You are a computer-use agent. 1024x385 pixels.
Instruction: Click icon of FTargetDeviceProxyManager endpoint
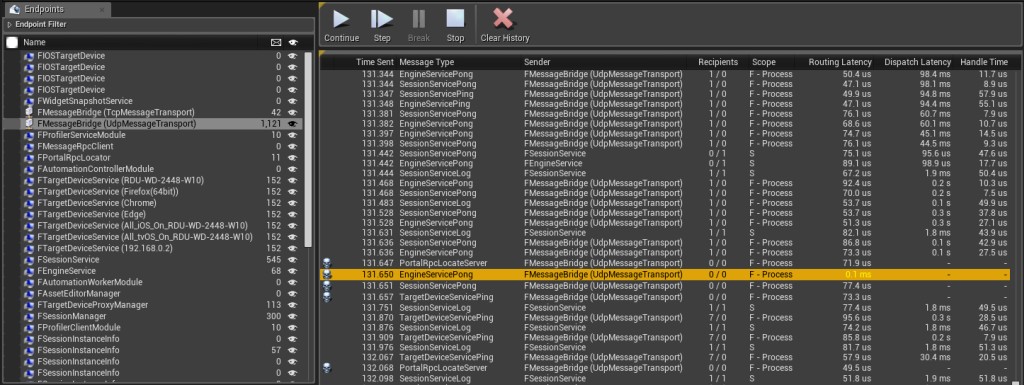pyautogui.click(x=29, y=305)
